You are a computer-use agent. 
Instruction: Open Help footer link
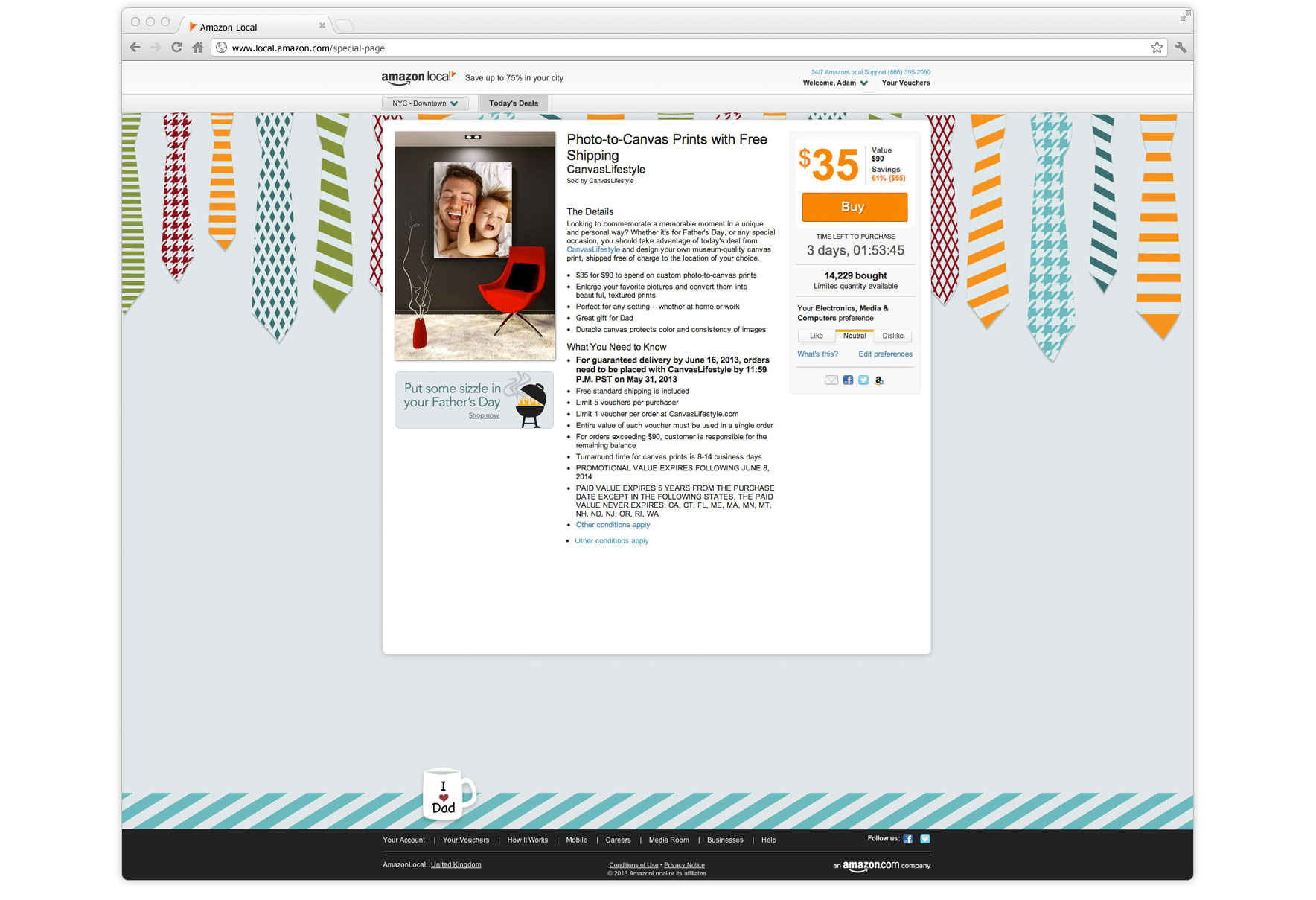pyautogui.click(x=769, y=840)
